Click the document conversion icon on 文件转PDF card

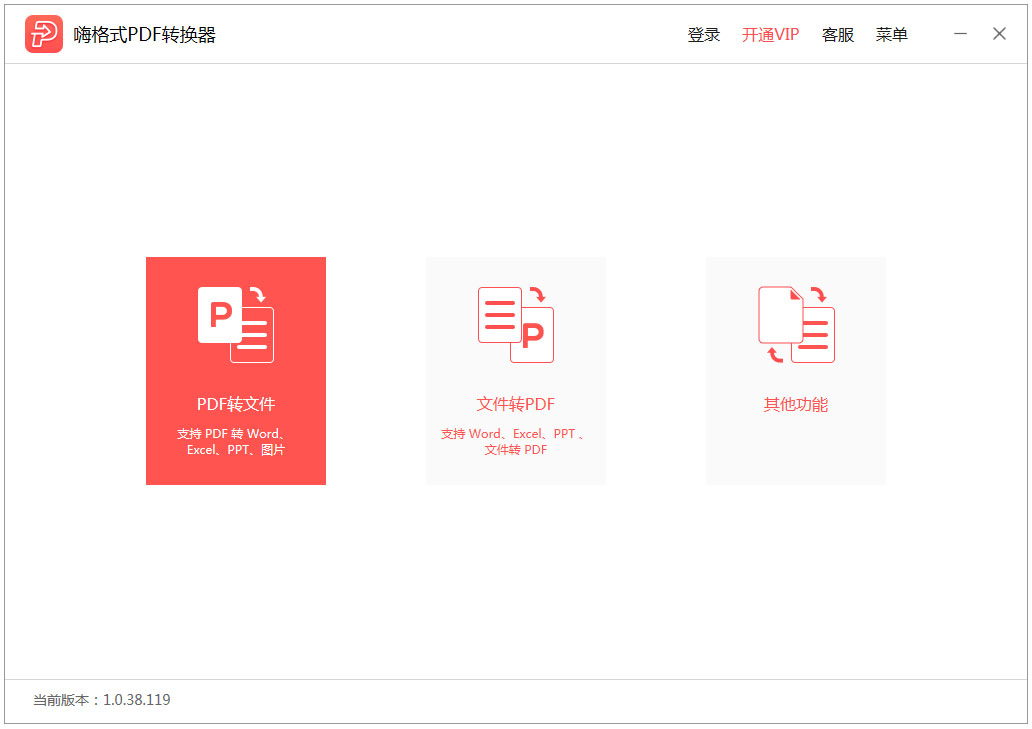[x=515, y=322]
